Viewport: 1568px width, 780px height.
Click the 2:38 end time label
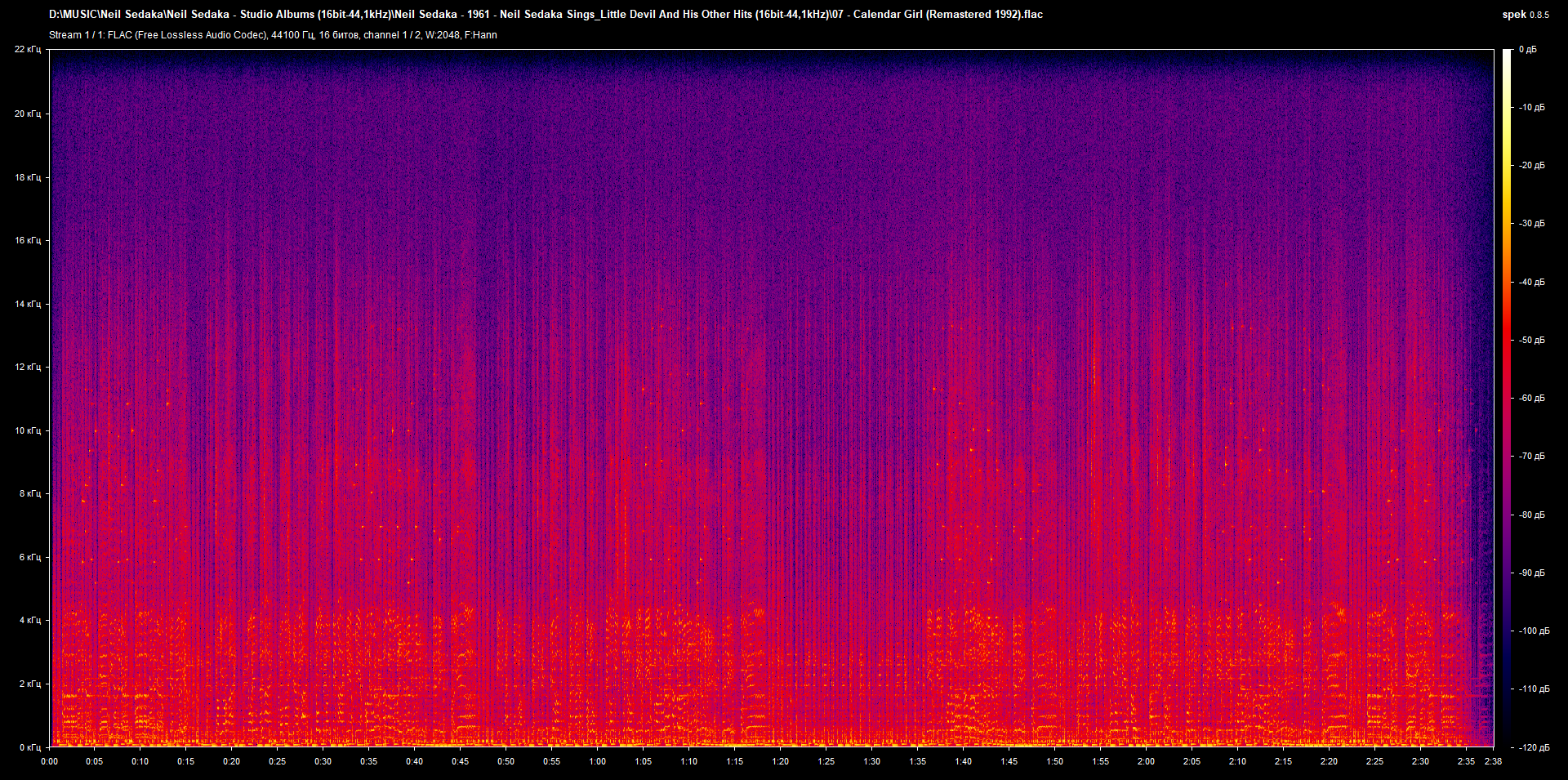click(x=1493, y=761)
